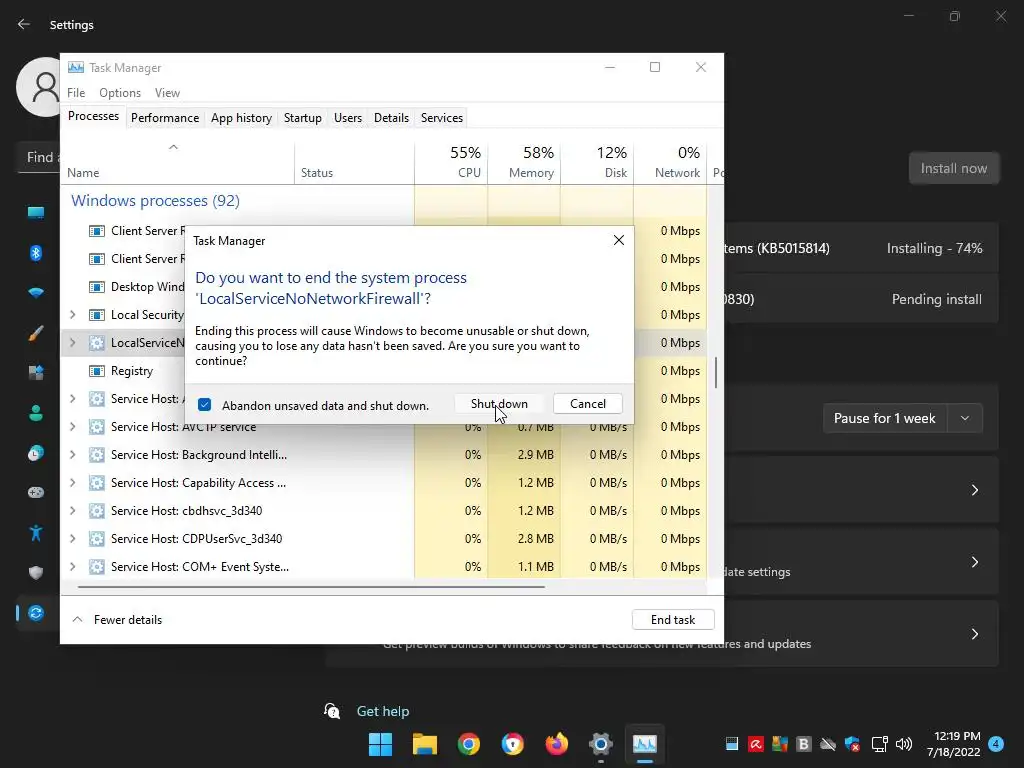Open Time & language icon in Settings sidebar
This screenshot has height=768, width=1024.
(x=36, y=453)
